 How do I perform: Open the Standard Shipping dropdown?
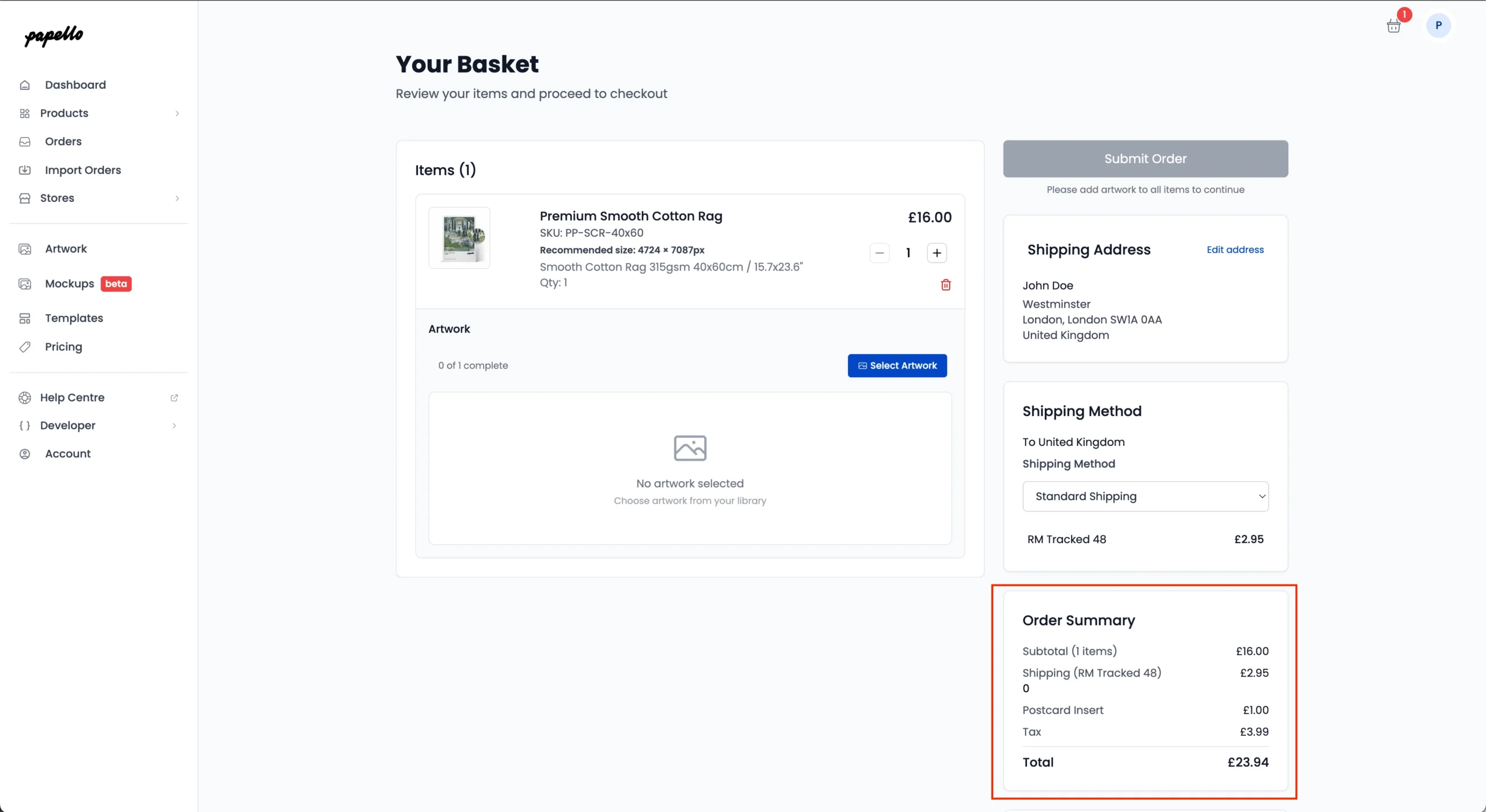tap(1145, 496)
